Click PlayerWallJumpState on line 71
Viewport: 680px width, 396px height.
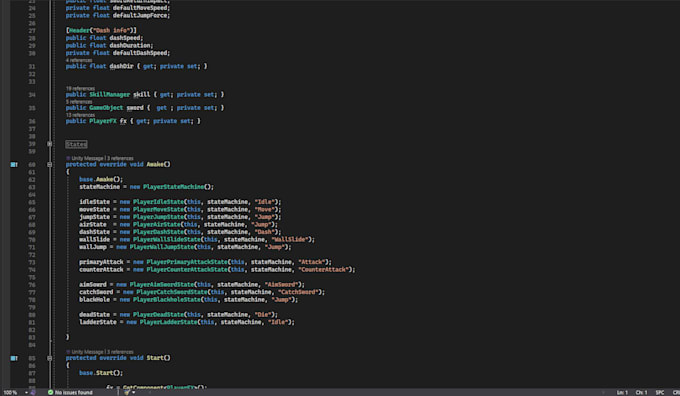coord(162,247)
